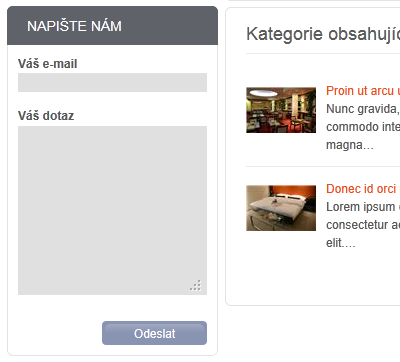Focus the Váš e-mail input field

click(x=112, y=82)
